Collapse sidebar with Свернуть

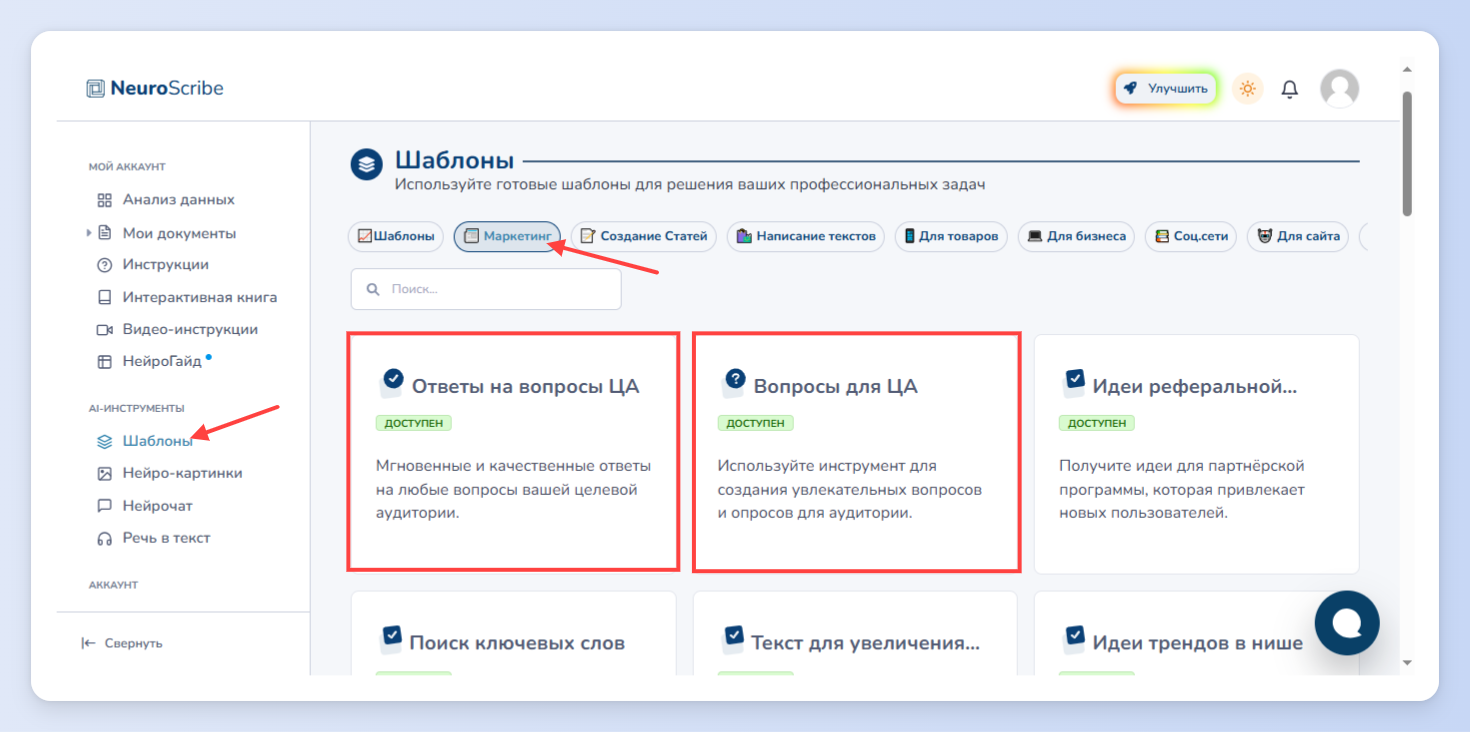121,643
